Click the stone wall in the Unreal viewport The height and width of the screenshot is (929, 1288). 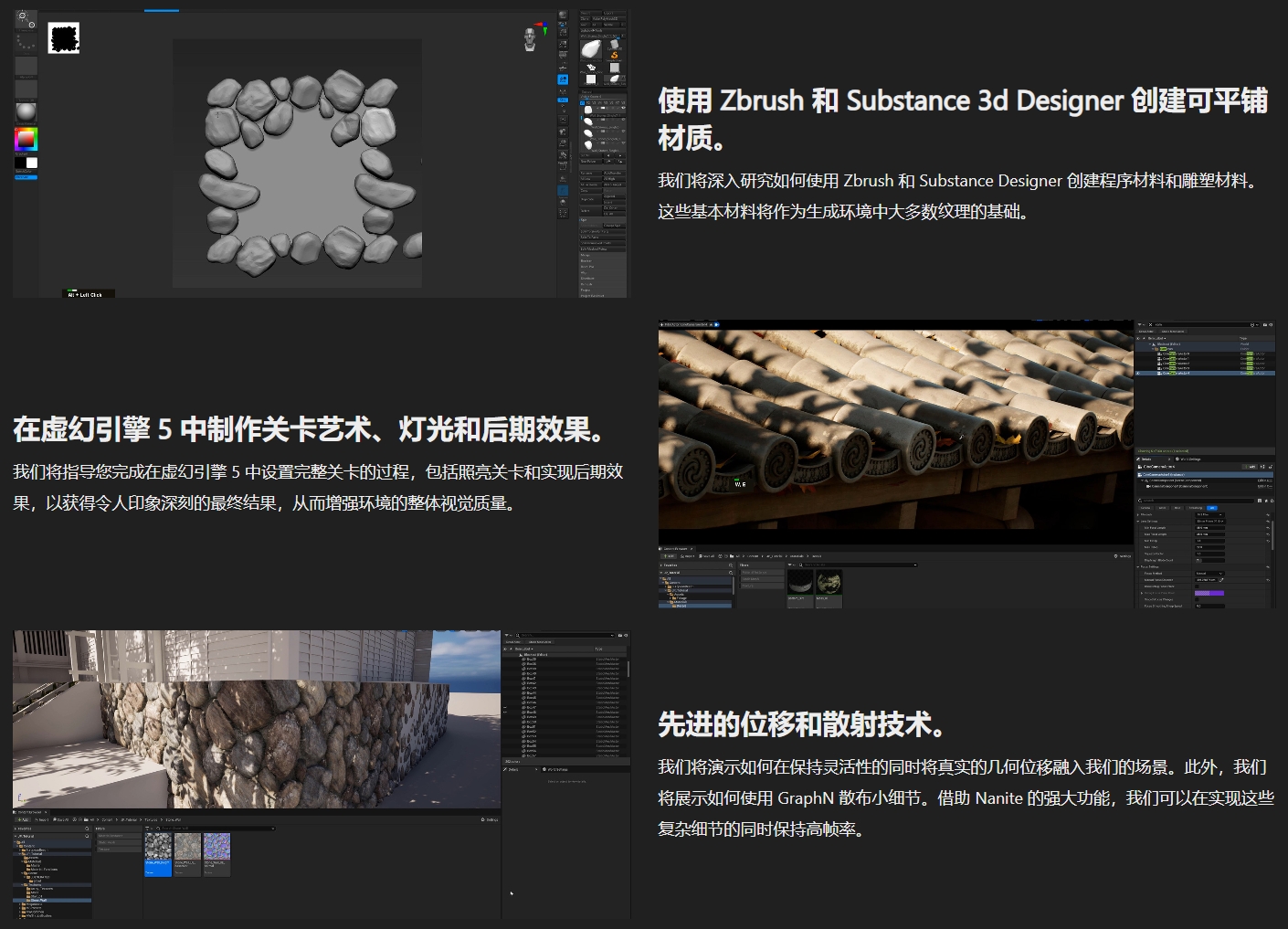click(274, 740)
